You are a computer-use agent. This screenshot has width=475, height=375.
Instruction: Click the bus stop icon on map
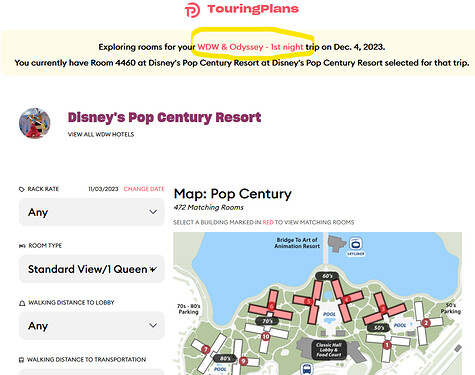click(307, 369)
